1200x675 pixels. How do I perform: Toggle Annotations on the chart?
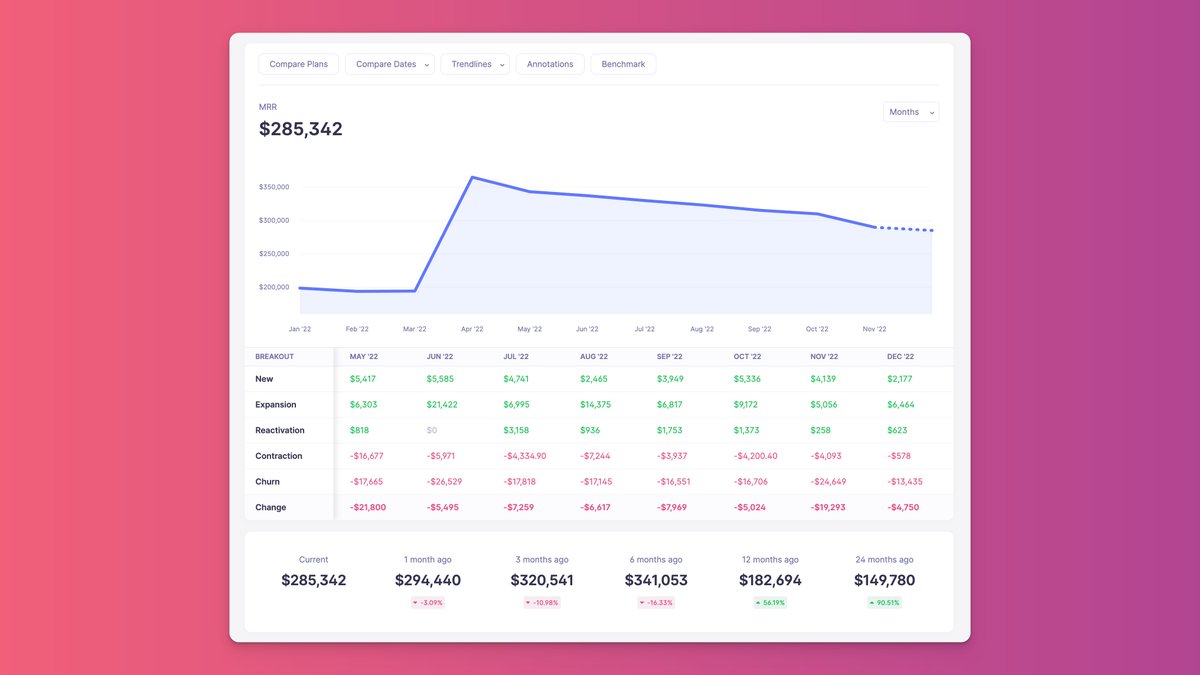550,64
